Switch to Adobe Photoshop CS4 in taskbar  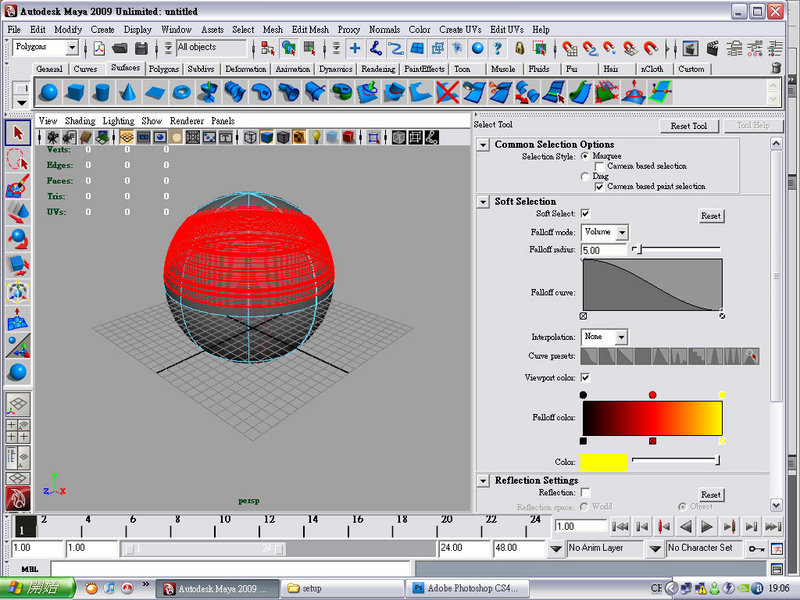(468, 588)
